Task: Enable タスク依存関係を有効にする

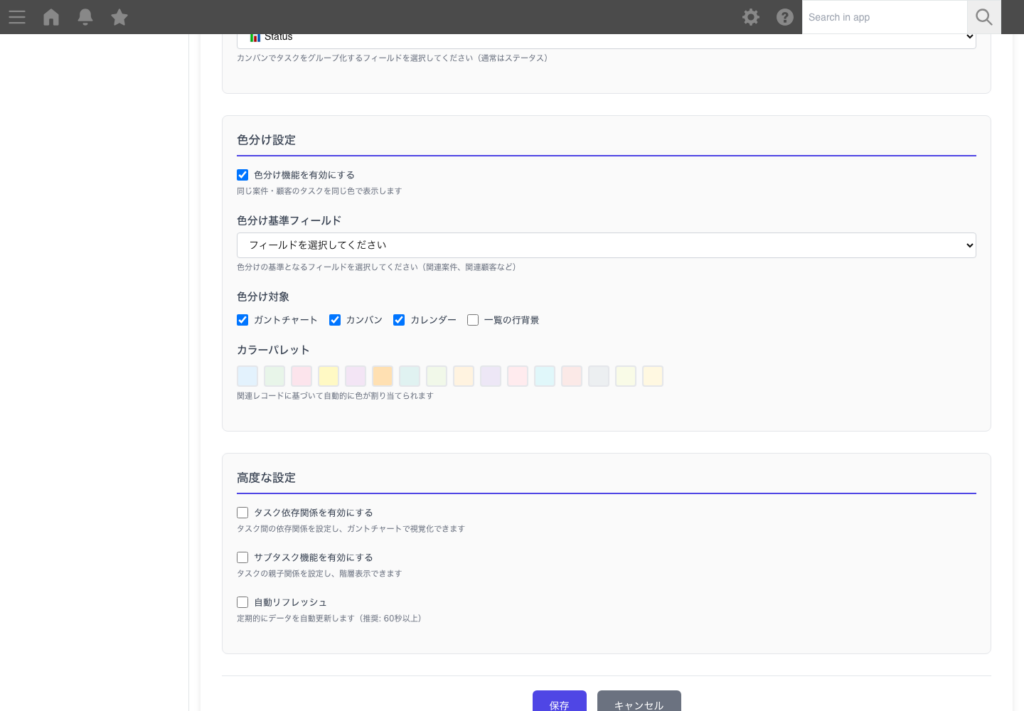Action: pyautogui.click(x=242, y=512)
